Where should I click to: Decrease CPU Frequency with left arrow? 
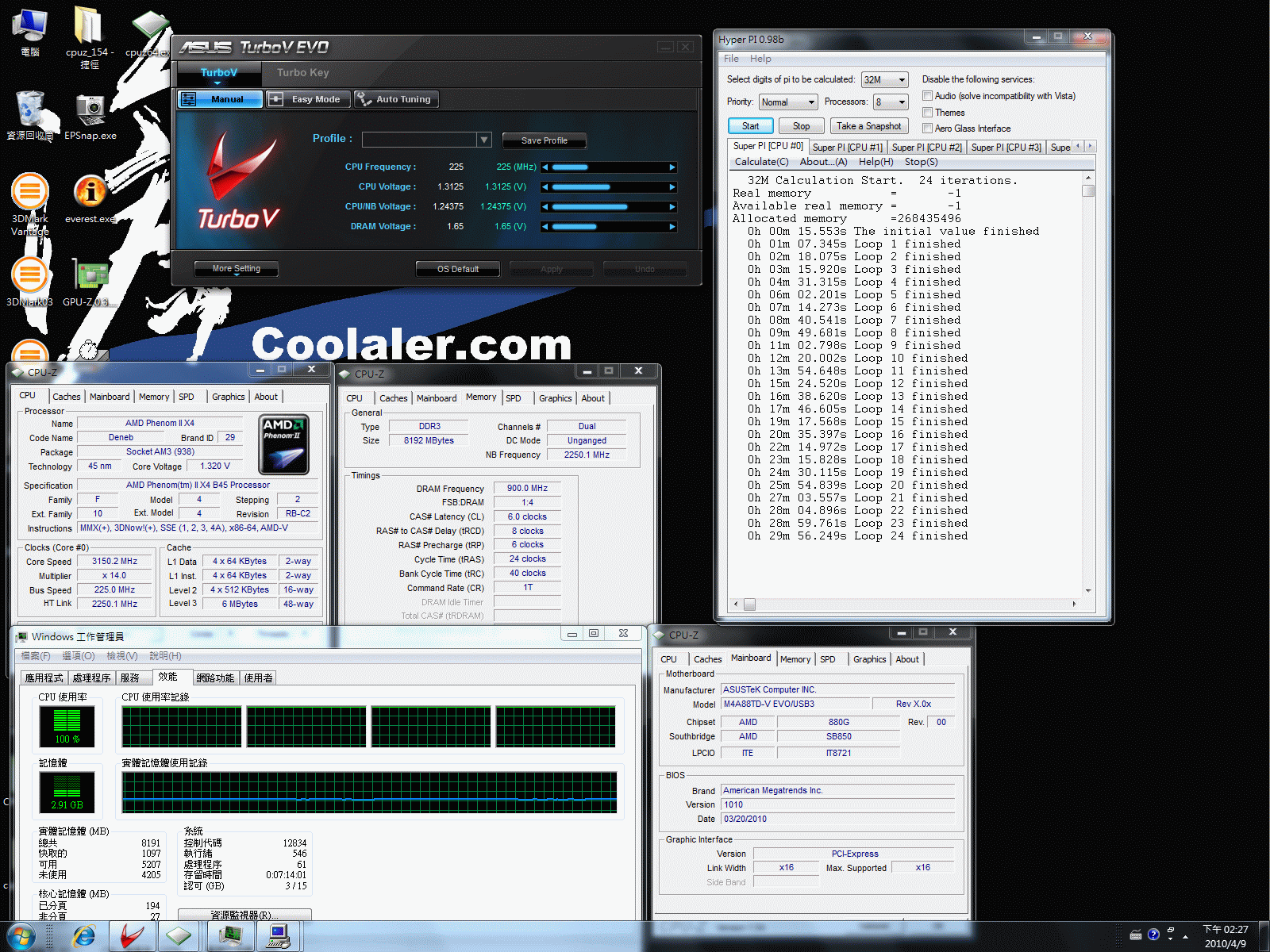[x=545, y=167]
